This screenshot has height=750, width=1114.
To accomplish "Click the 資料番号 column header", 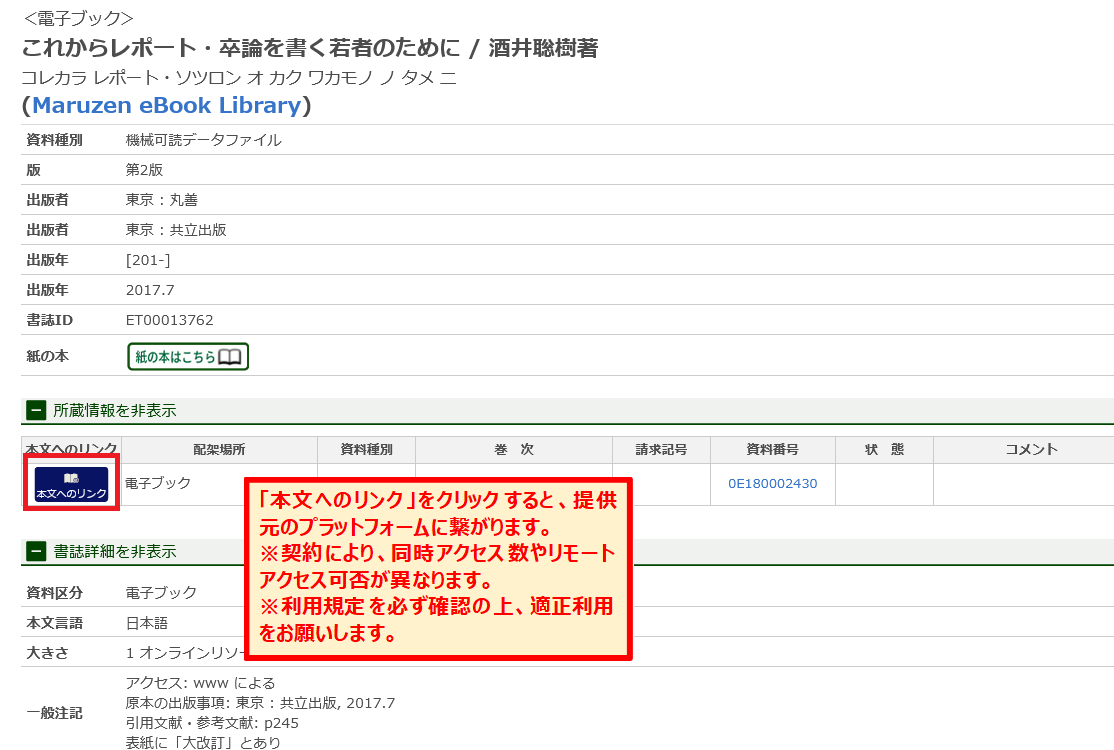I will click(772, 450).
